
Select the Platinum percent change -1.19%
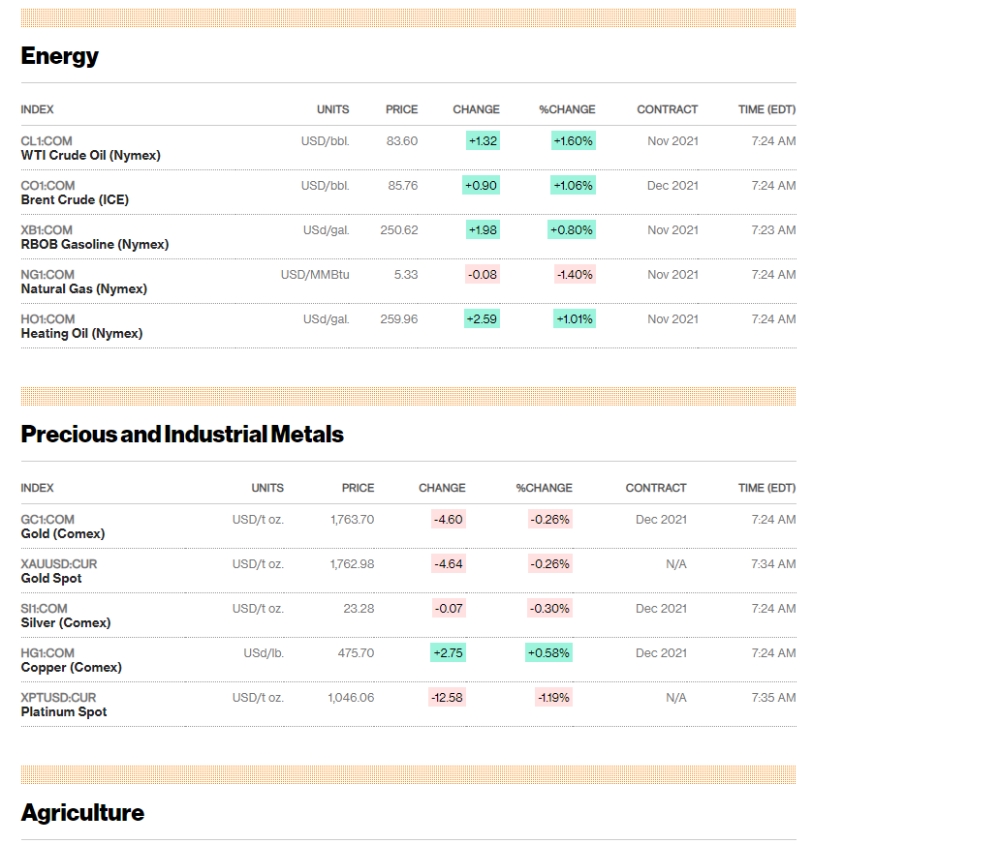(554, 697)
